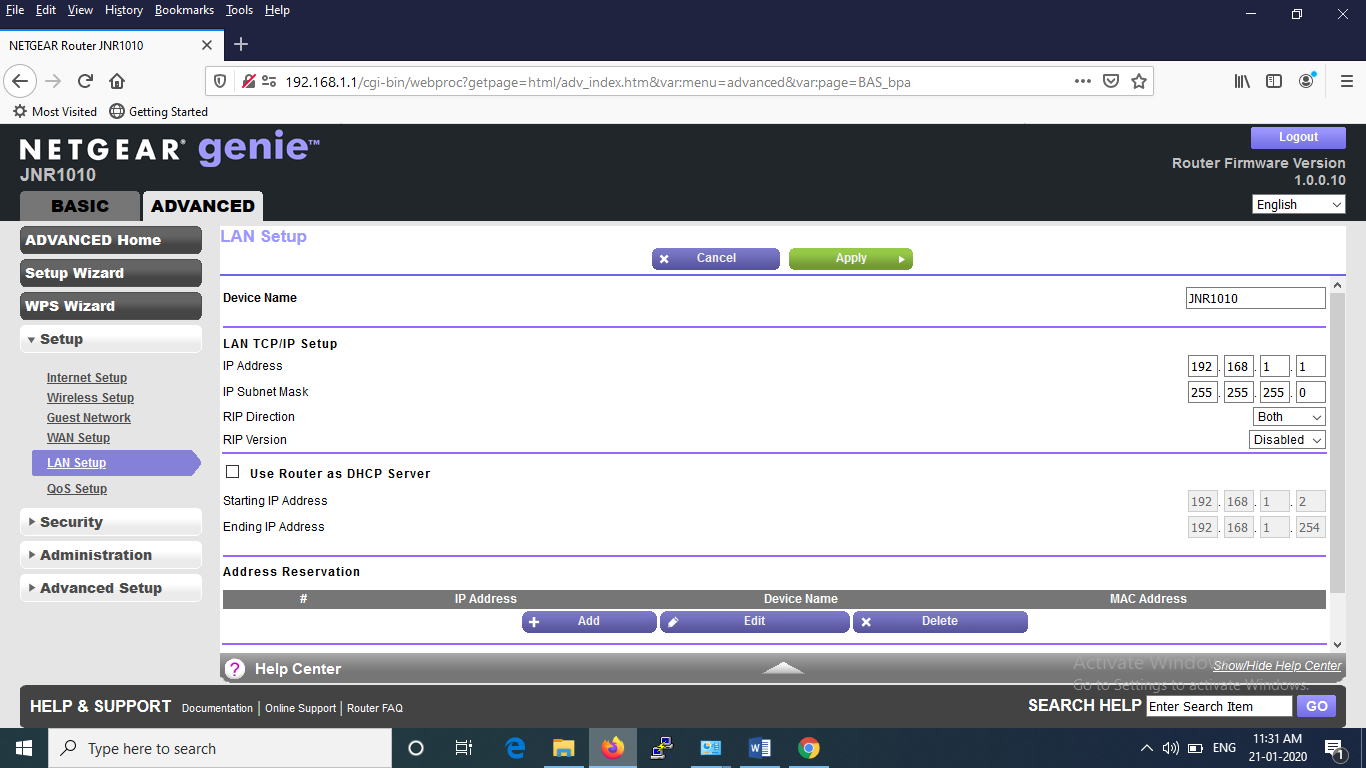Viewport: 1366px width, 768px height.
Task: Open the notification center icon
Action: (x=1333, y=748)
